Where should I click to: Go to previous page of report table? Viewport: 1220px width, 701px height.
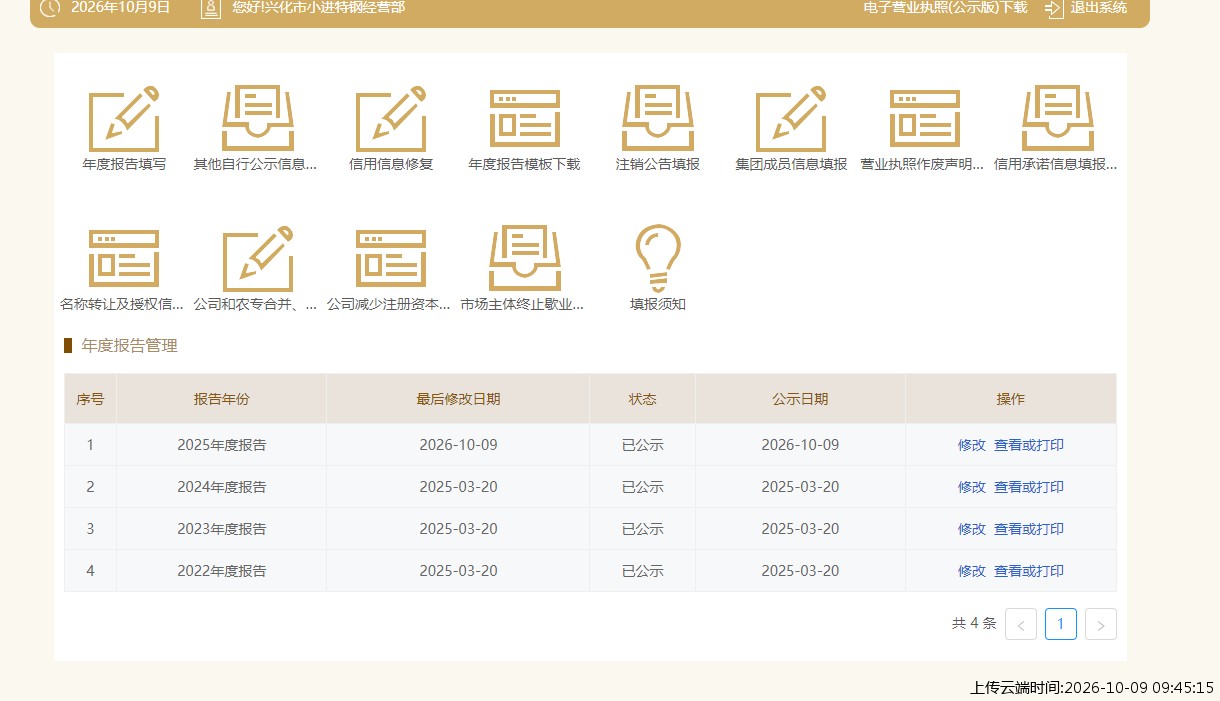[1021, 624]
